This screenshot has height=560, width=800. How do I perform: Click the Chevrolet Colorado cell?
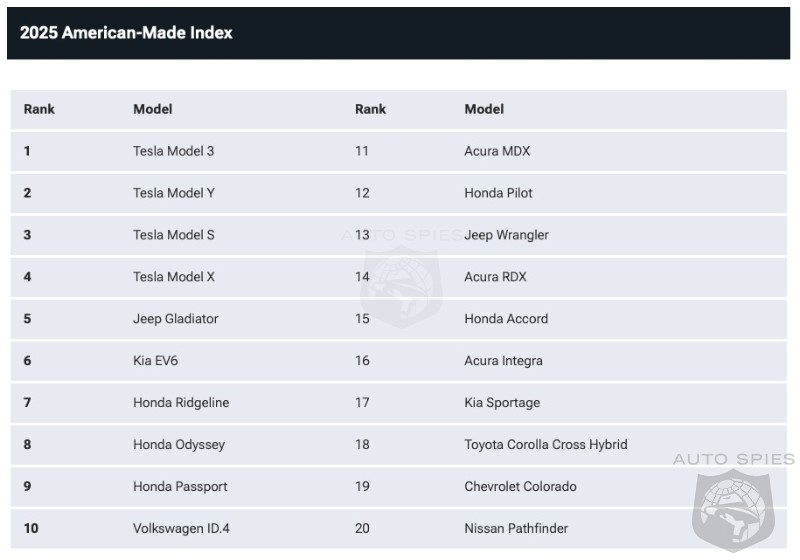520,486
